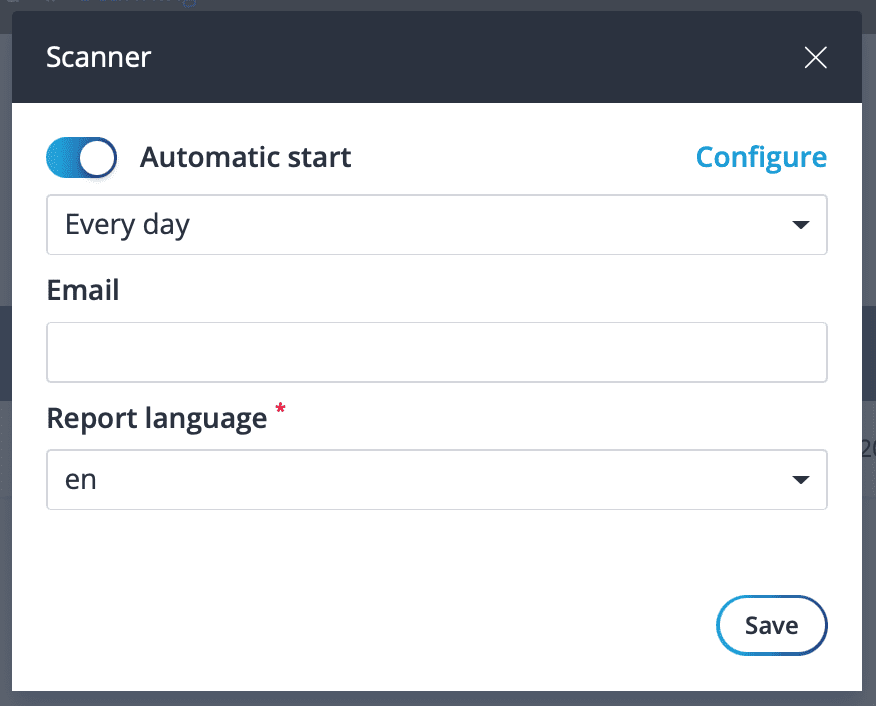
Task: Save the scanner settings
Action: click(772, 625)
